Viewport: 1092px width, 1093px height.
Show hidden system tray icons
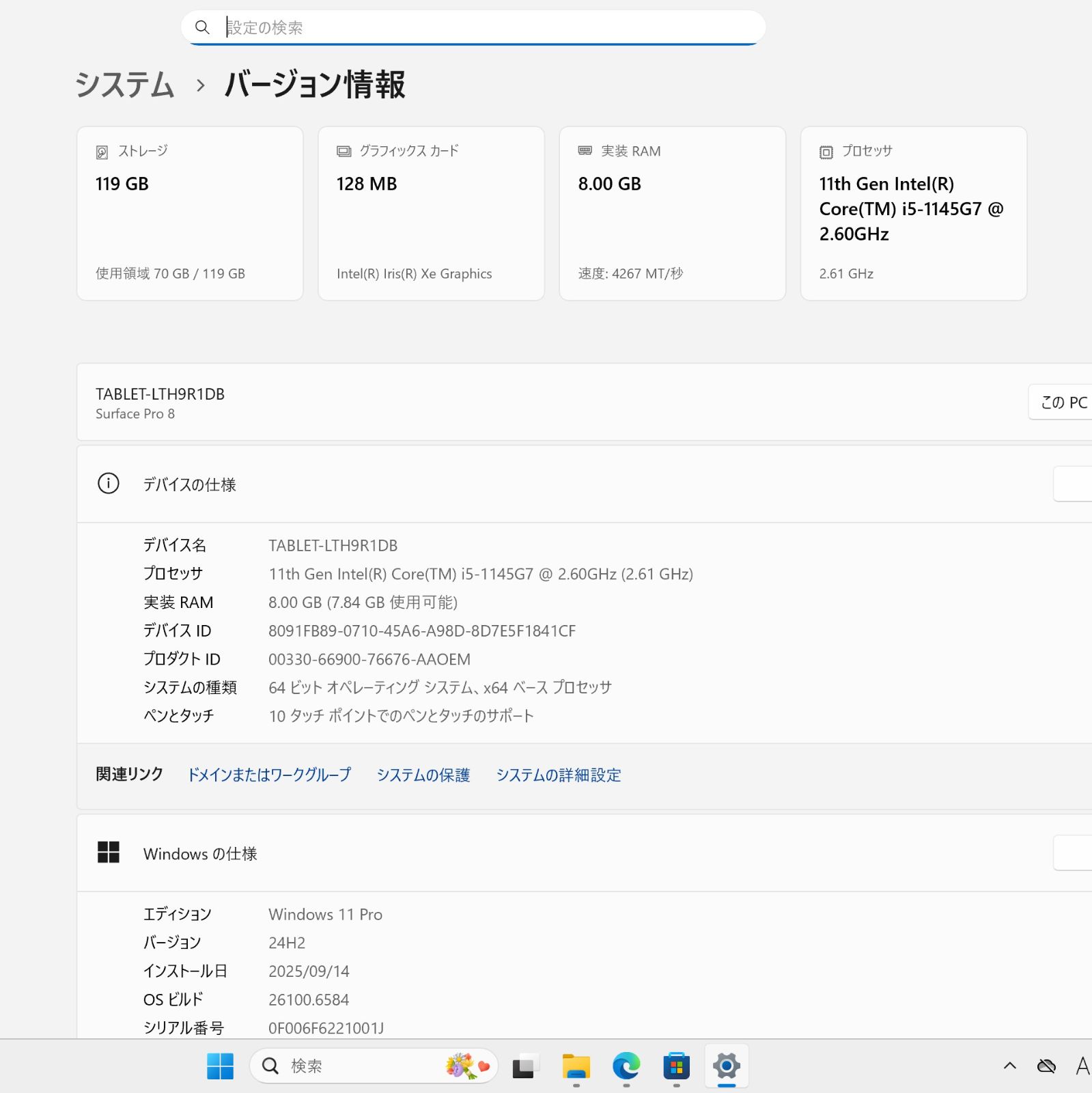click(x=1009, y=1066)
